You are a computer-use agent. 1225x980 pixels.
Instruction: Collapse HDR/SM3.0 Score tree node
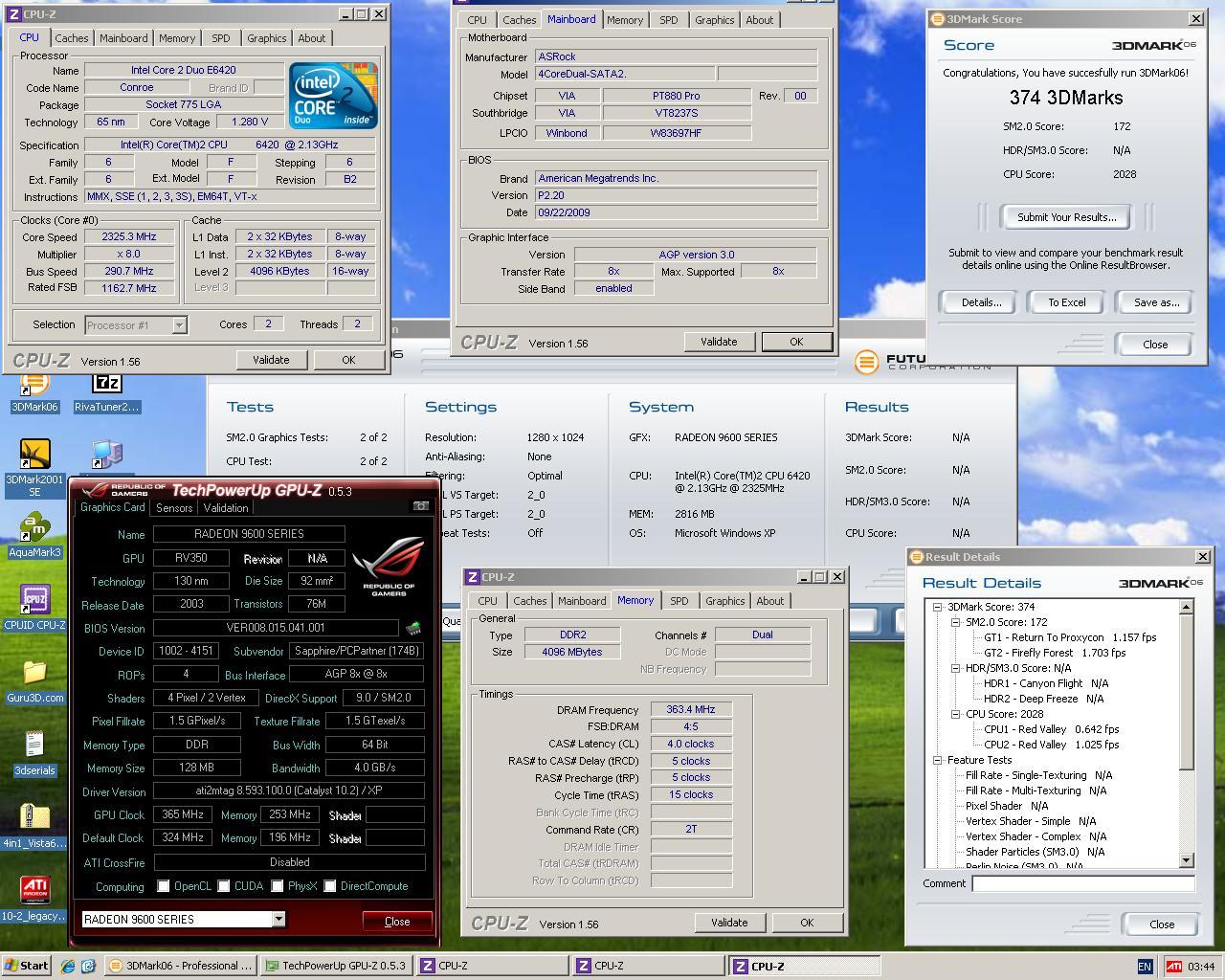pos(954,668)
